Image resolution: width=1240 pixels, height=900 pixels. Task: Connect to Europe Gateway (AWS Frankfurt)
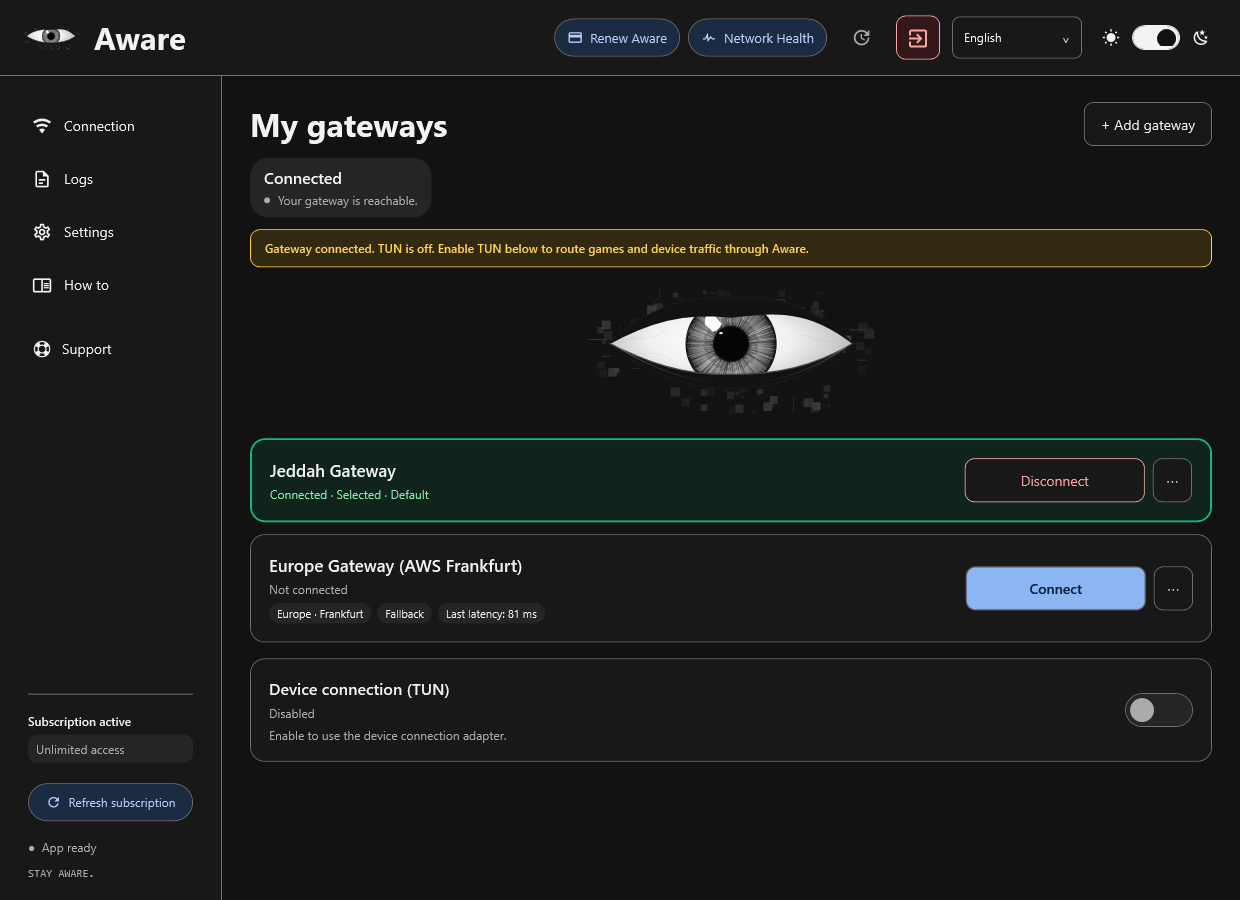1055,589
